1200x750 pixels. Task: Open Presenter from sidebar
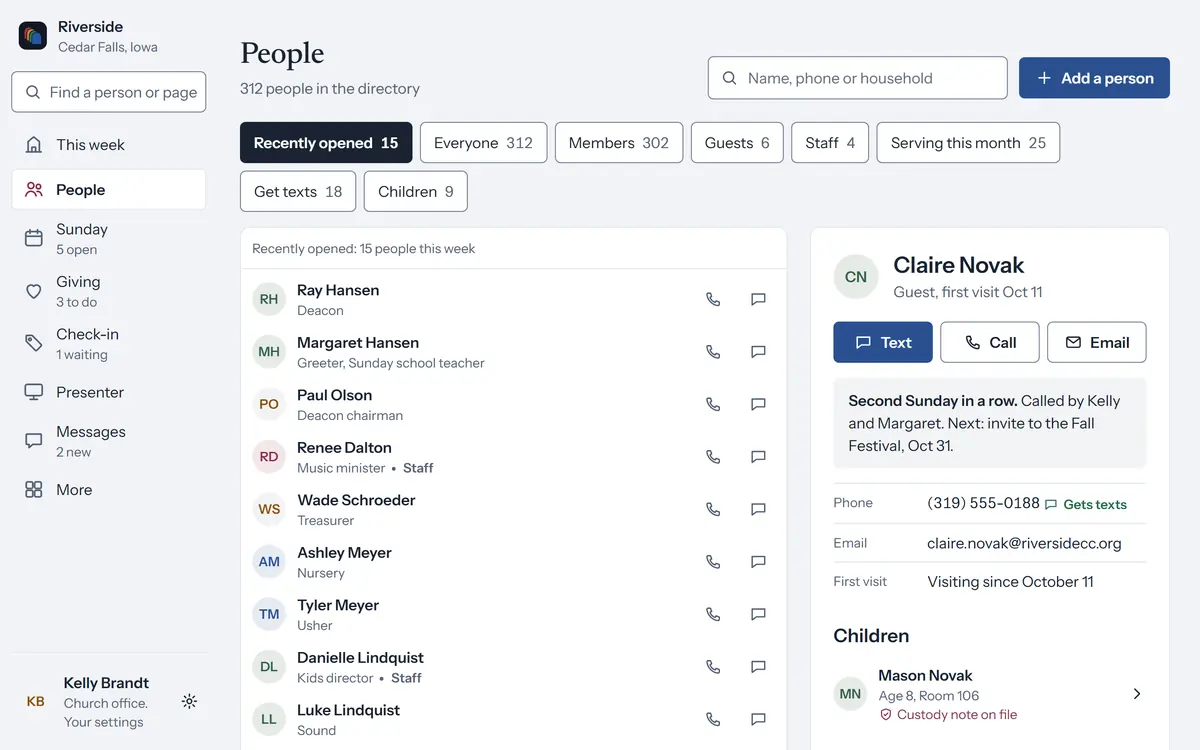[109, 393]
